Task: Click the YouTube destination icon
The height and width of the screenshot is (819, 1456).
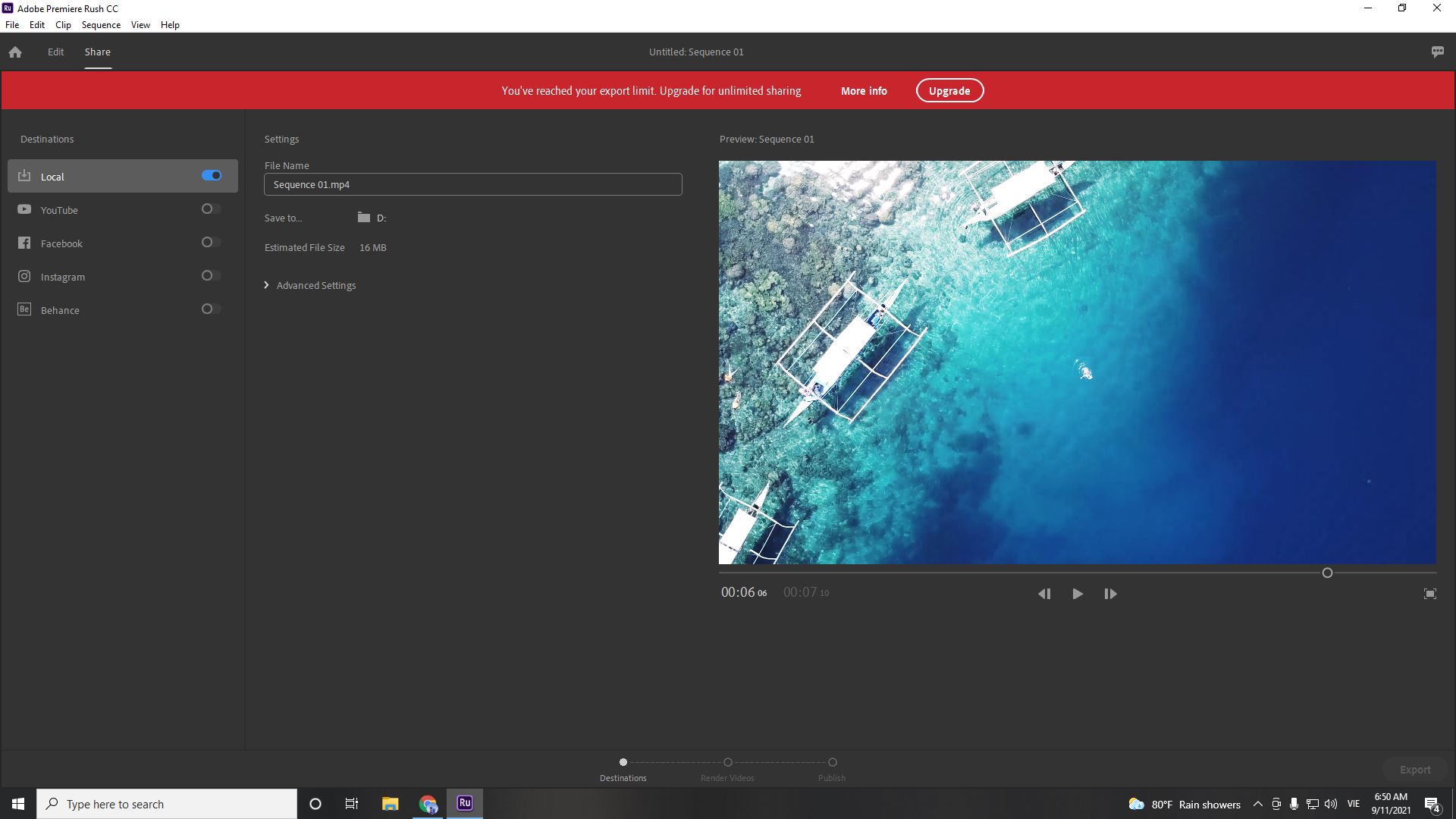Action: coord(24,210)
